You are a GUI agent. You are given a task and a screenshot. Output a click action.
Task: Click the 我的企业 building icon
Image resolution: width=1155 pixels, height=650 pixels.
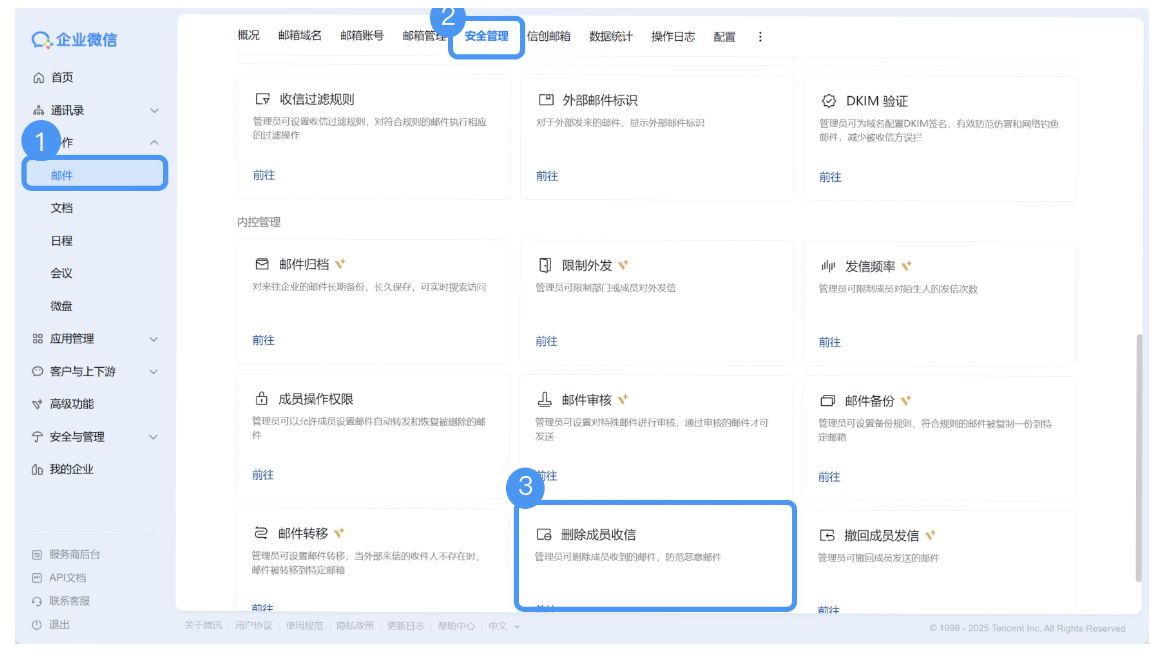coord(37,469)
